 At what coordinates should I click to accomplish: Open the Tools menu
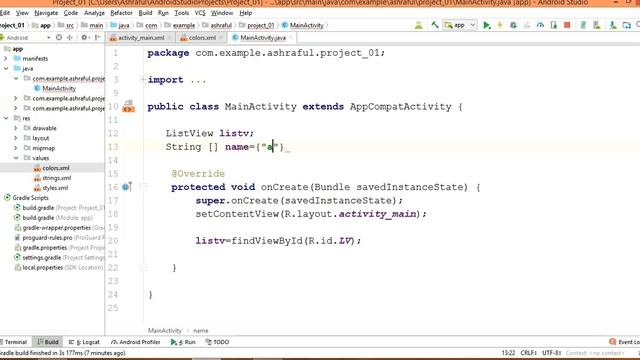coord(182,13)
